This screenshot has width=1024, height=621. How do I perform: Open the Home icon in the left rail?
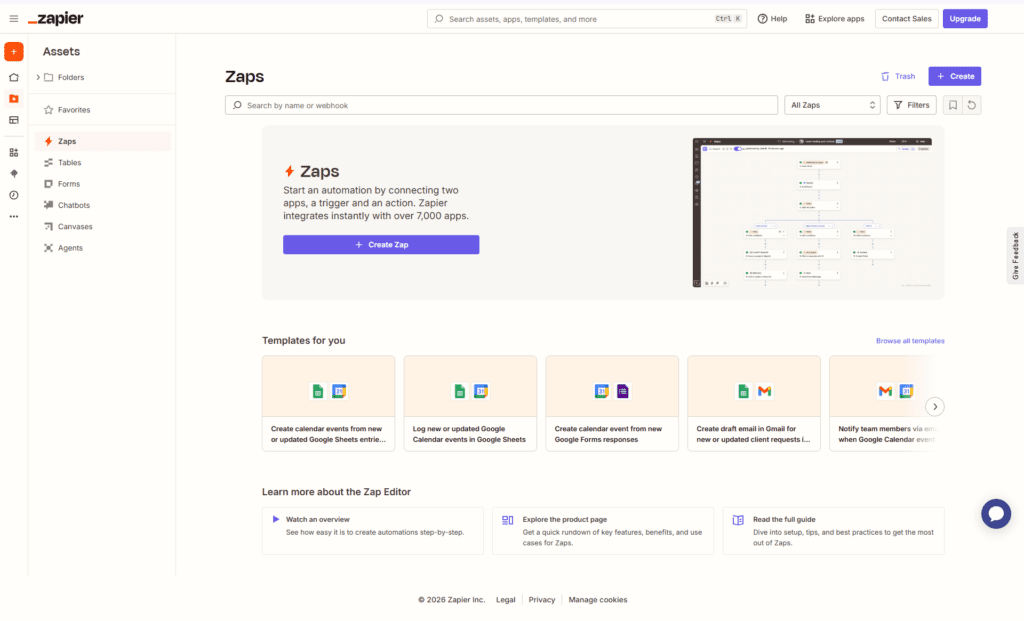tap(13, 77)
